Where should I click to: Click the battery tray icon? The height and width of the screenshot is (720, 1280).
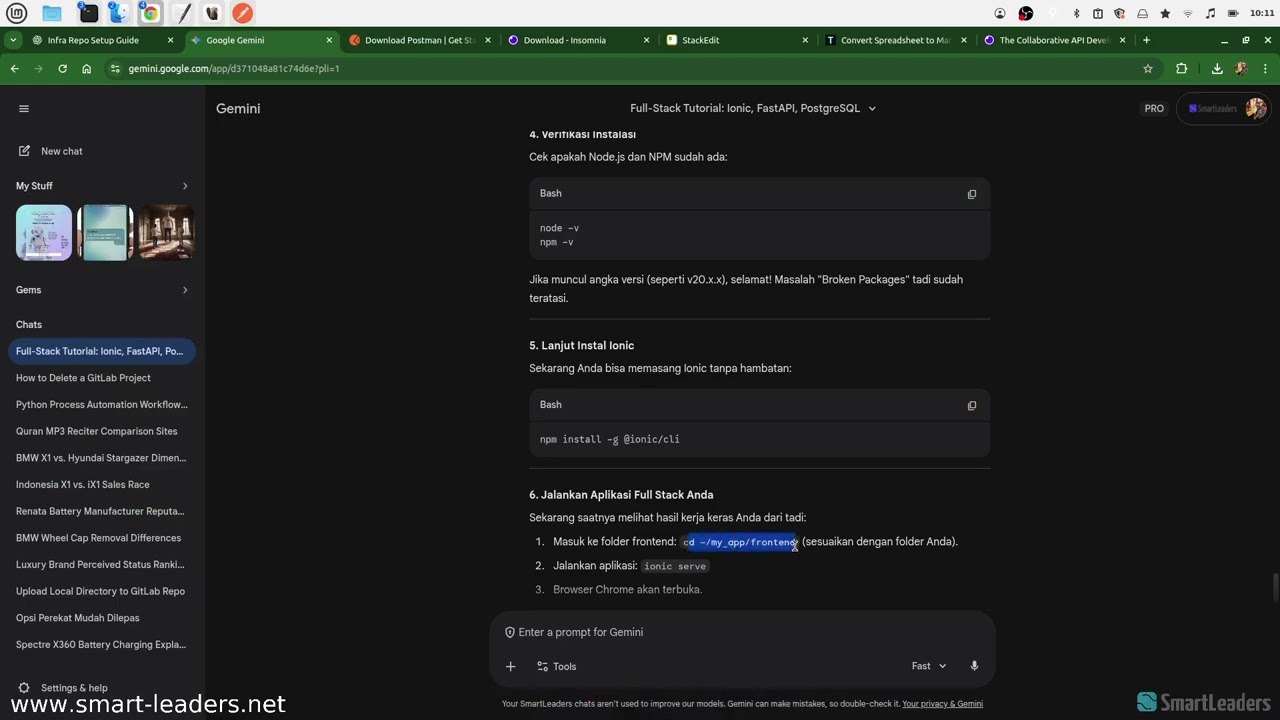[x=1233, y=13]
